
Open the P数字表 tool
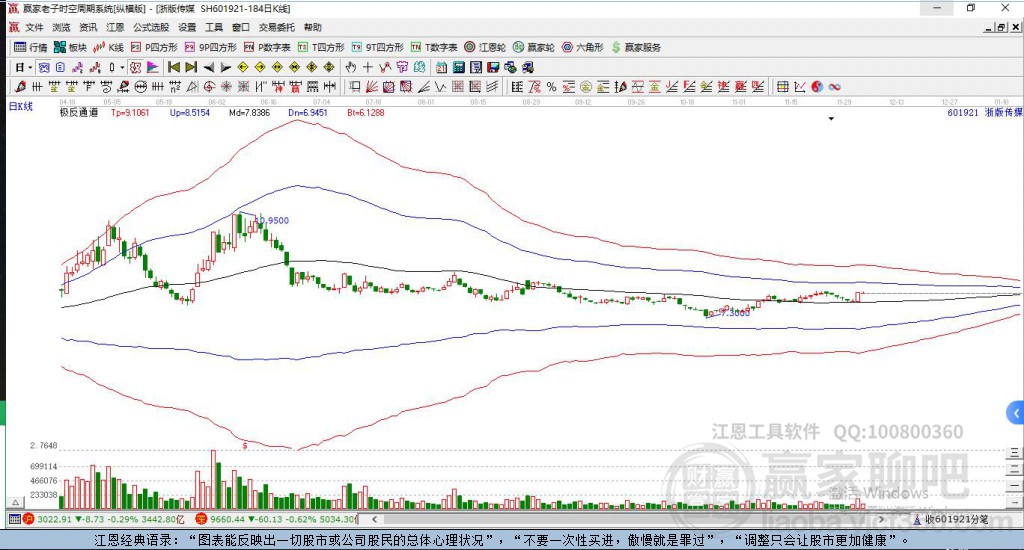267,47
